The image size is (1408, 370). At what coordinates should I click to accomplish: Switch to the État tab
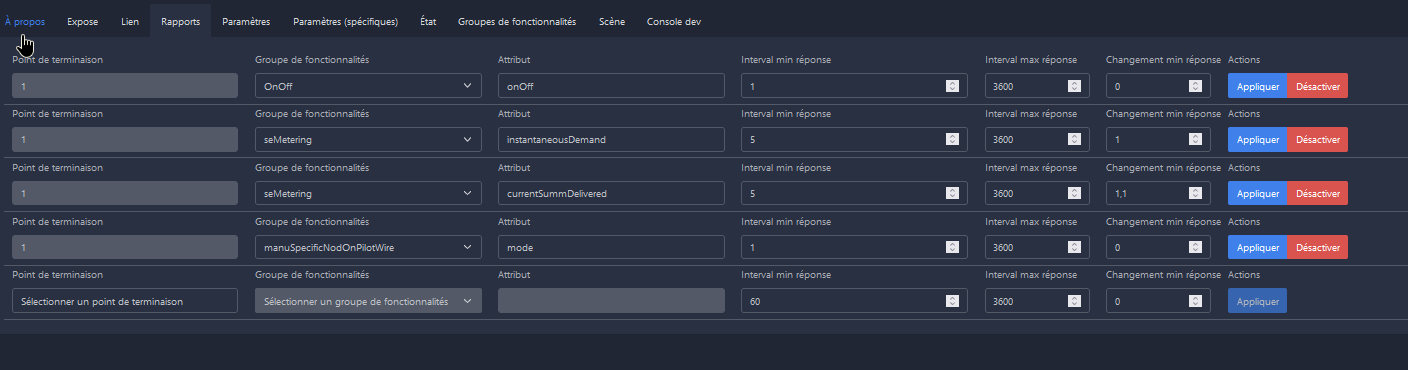[428, 21]
